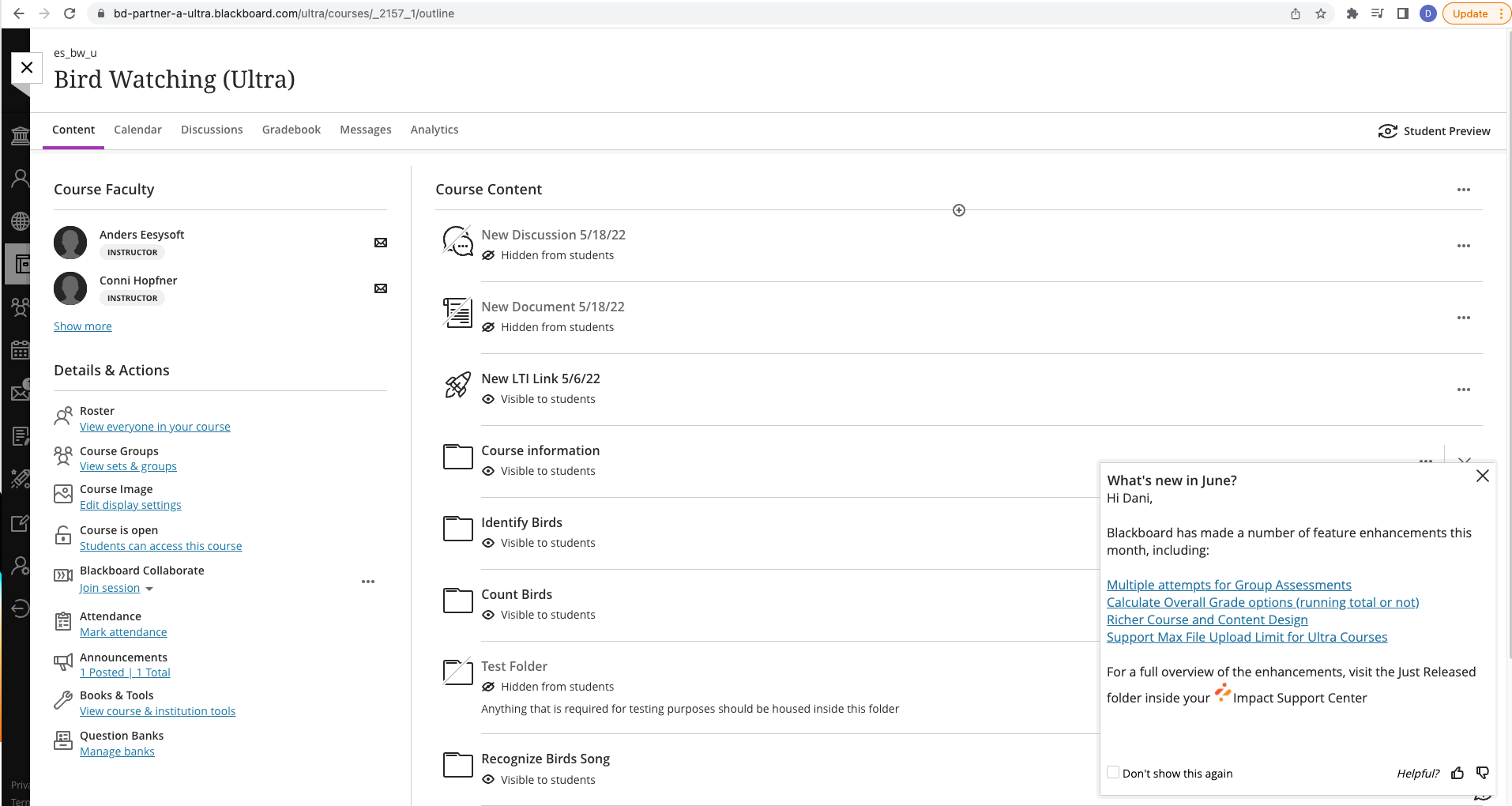The width and height of the screenshot is (1512, 806).
Task: Open the Discussions tab
Action: tap(212, 130)
